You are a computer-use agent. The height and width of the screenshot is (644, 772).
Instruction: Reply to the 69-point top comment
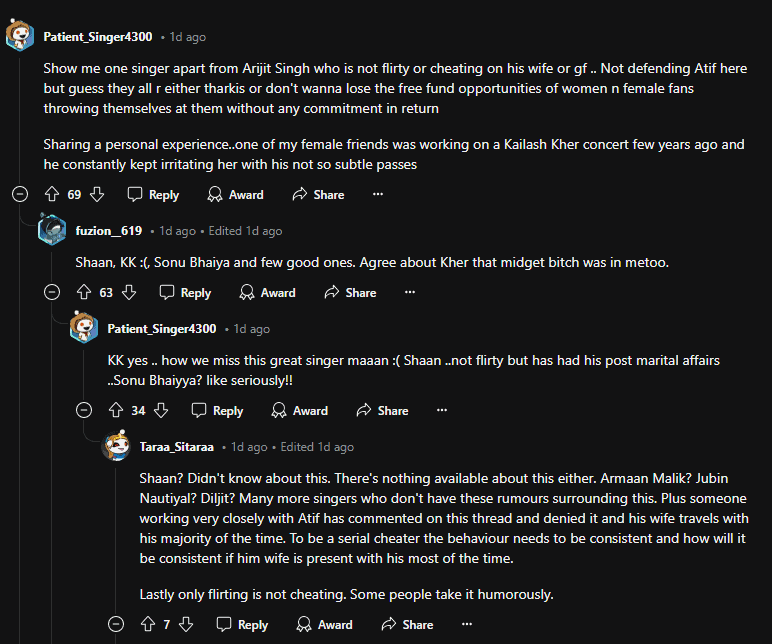click(153, 194)
